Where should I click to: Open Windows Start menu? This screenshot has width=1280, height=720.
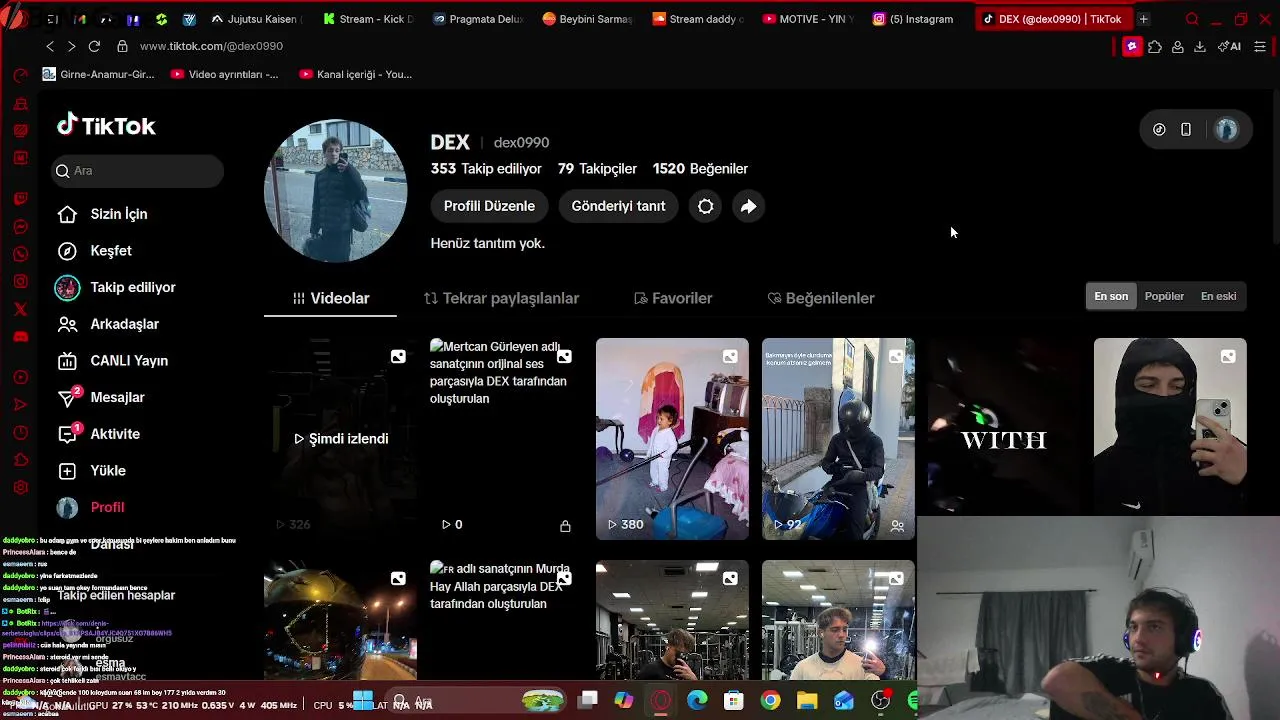pos(362,701)
